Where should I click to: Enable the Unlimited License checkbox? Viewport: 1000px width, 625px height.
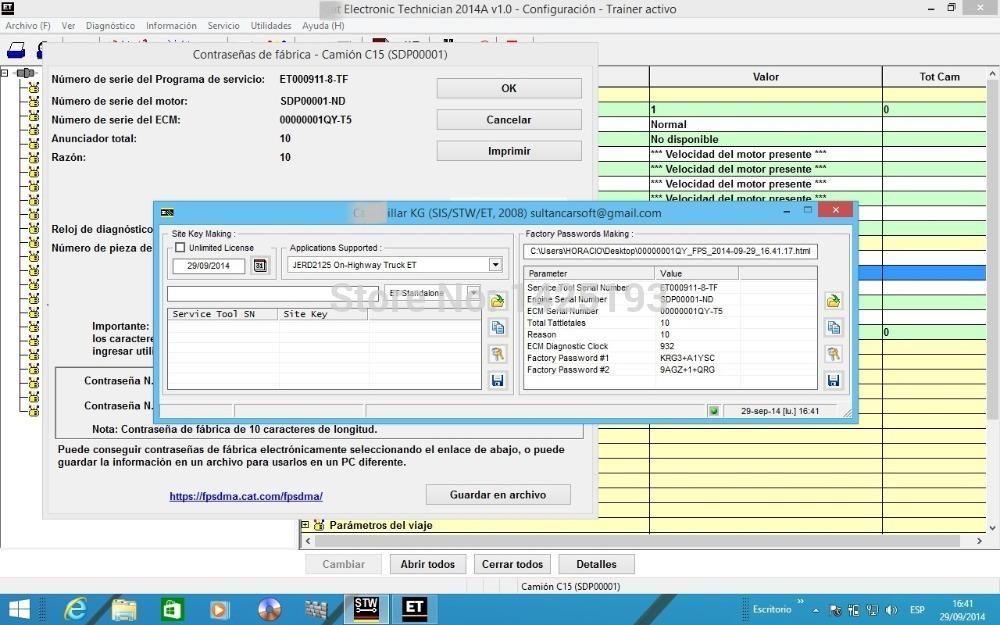pos(179,247)
